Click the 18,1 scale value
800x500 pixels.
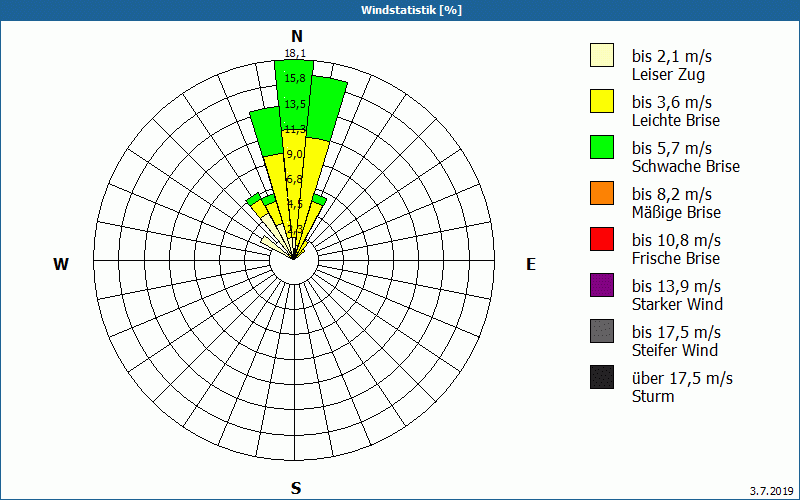(295, 53)
